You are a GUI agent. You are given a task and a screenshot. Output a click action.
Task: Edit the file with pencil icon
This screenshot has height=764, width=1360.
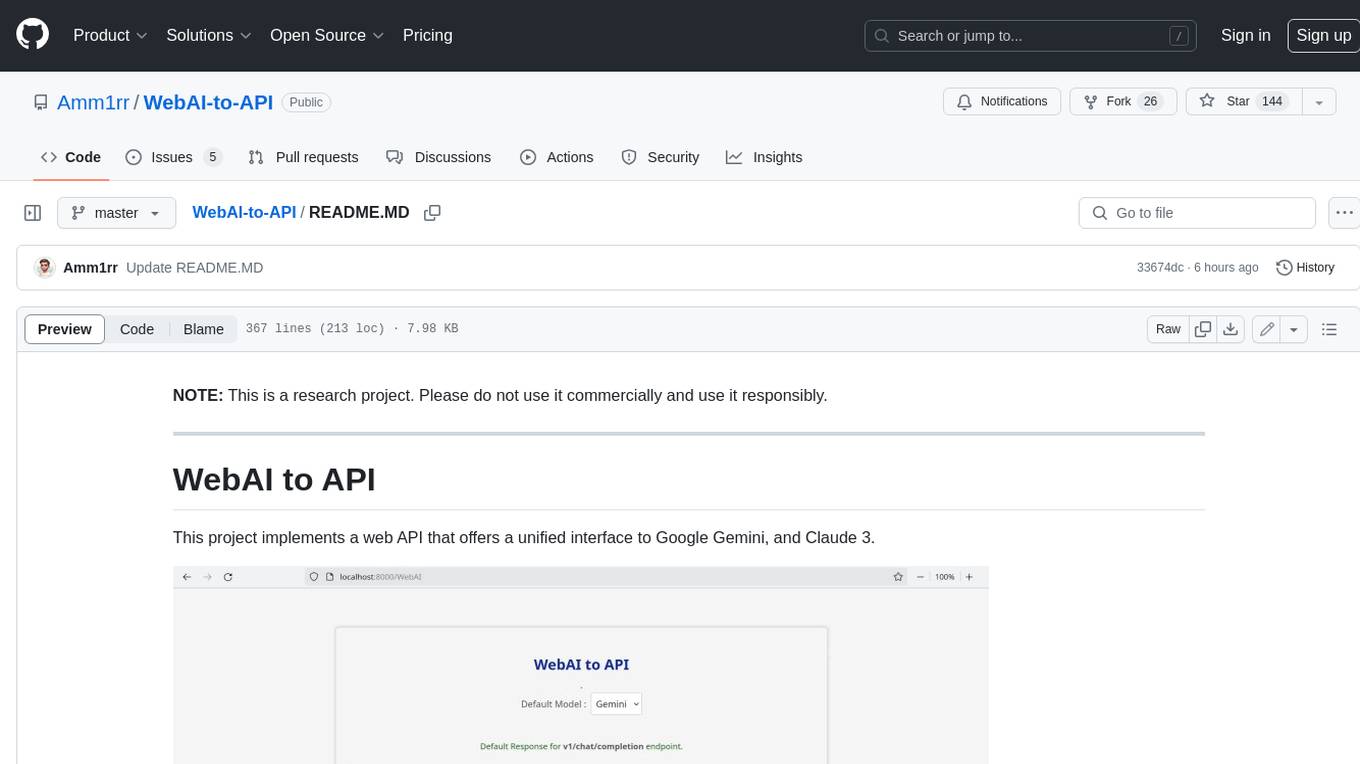point(1267,329)
